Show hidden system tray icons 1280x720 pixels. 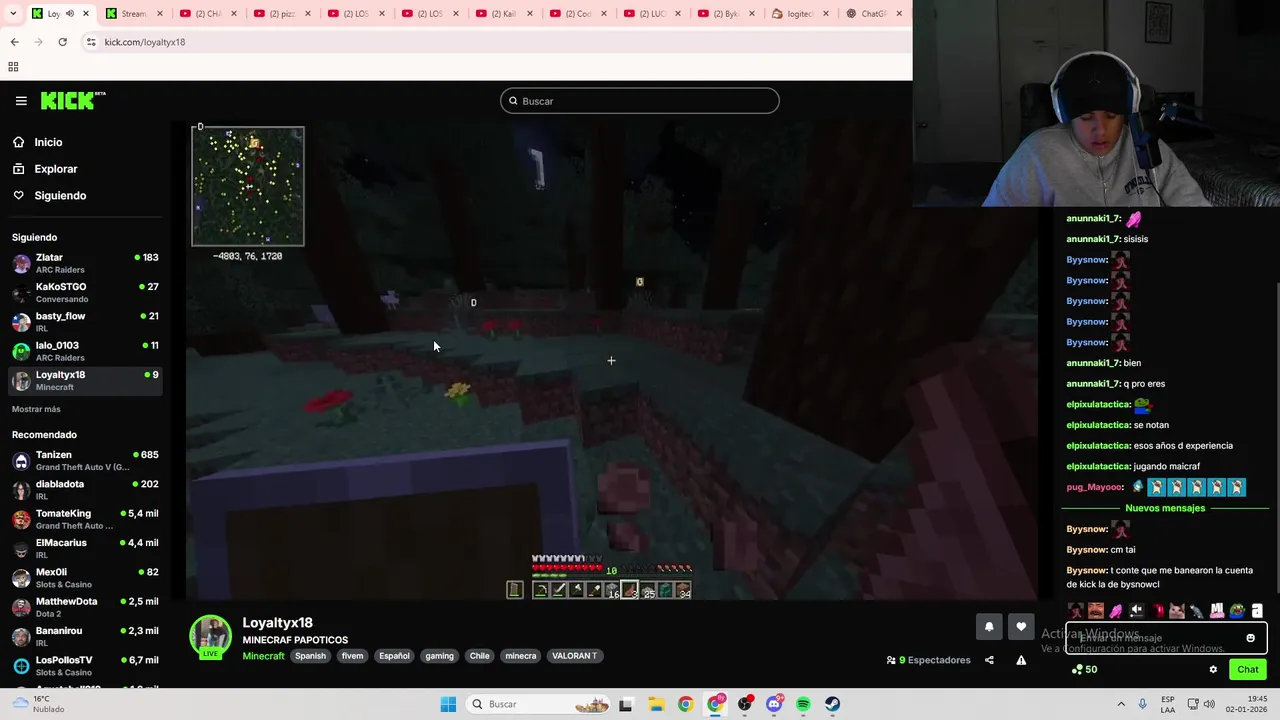[1121, 704]
